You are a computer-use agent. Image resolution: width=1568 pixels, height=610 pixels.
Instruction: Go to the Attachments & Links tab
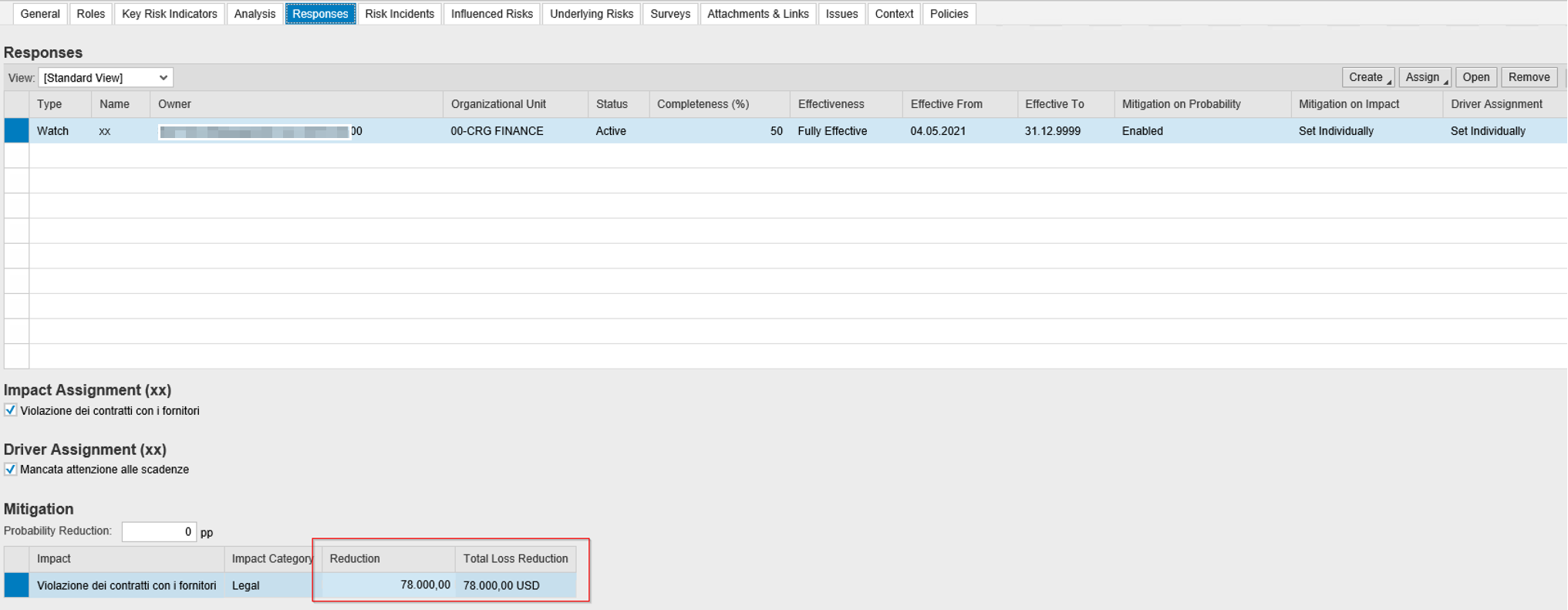click(757, 14)
